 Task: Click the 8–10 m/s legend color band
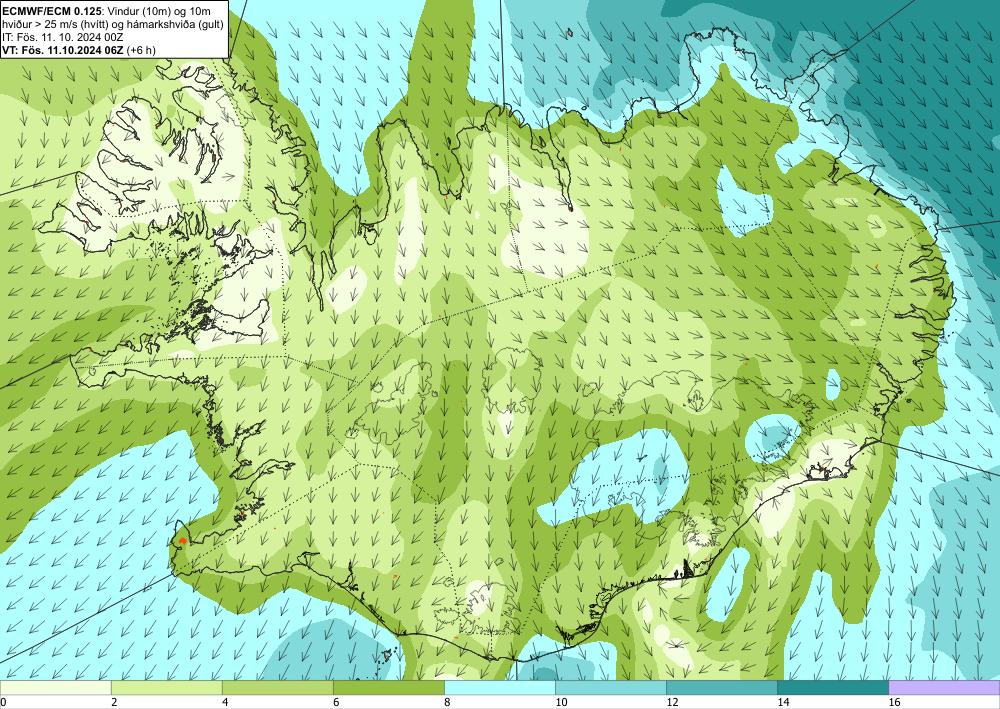(x=499, y=687)
